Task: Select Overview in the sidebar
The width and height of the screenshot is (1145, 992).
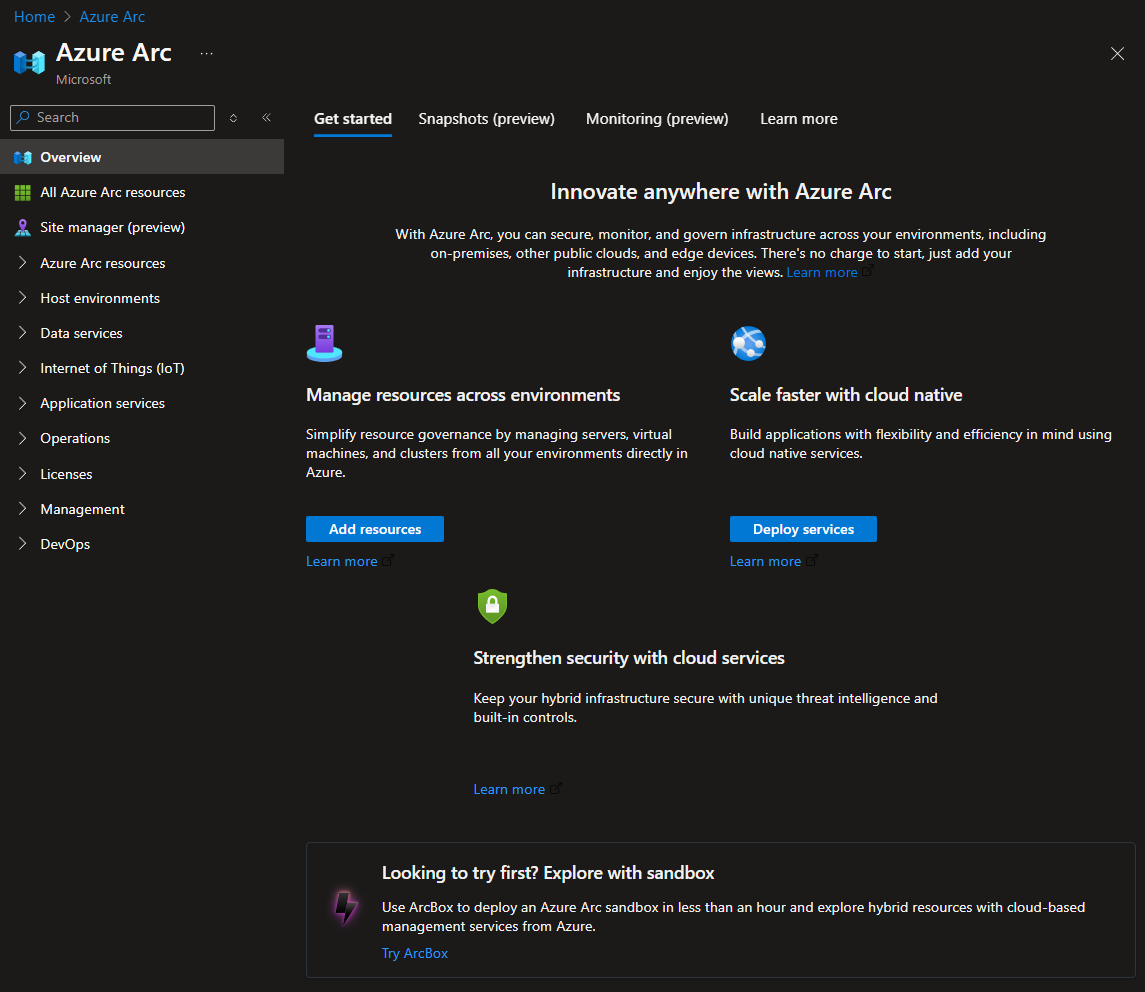Action: [142, 157]
